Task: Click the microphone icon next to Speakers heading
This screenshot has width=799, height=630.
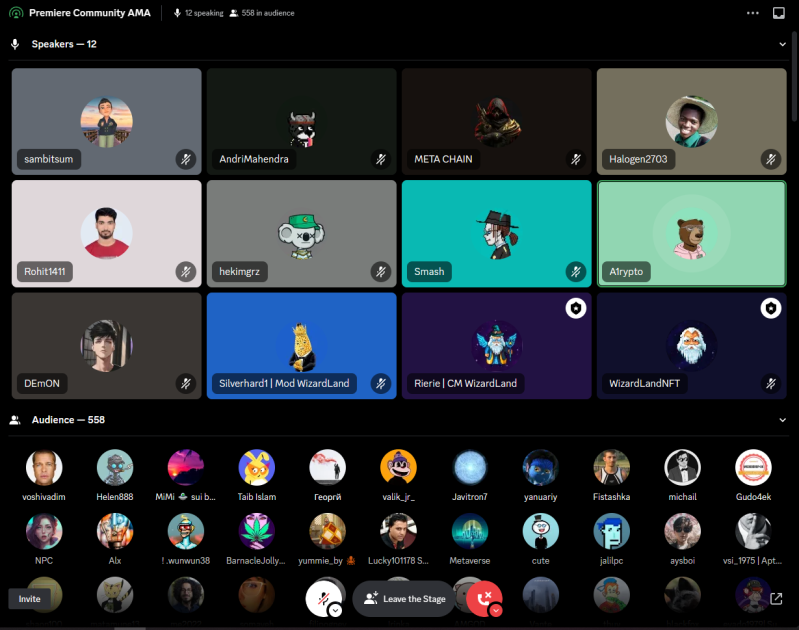Action: pyautogui.click(x=15, y=44)
